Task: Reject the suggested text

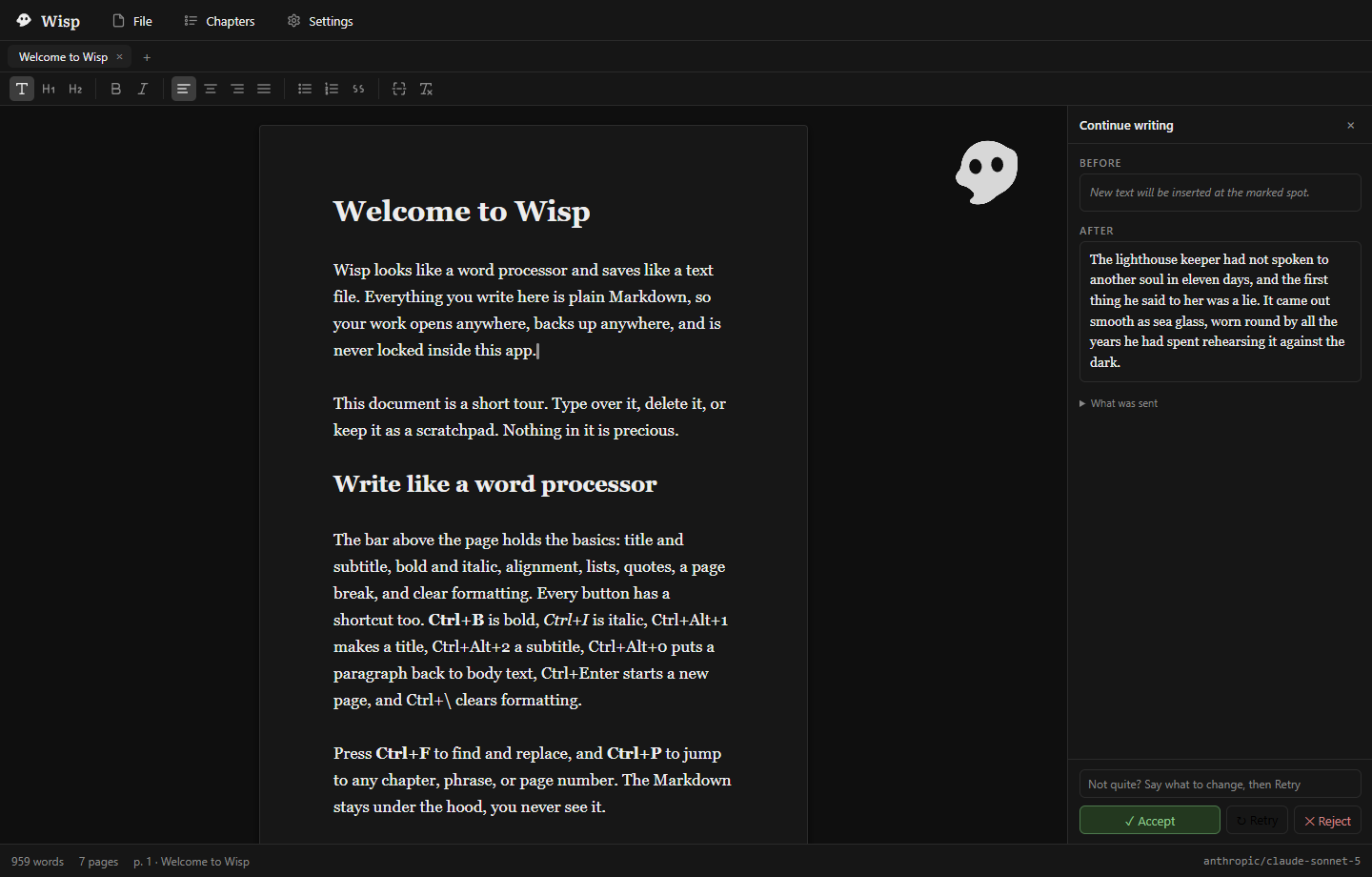Action: [1327, 820]
